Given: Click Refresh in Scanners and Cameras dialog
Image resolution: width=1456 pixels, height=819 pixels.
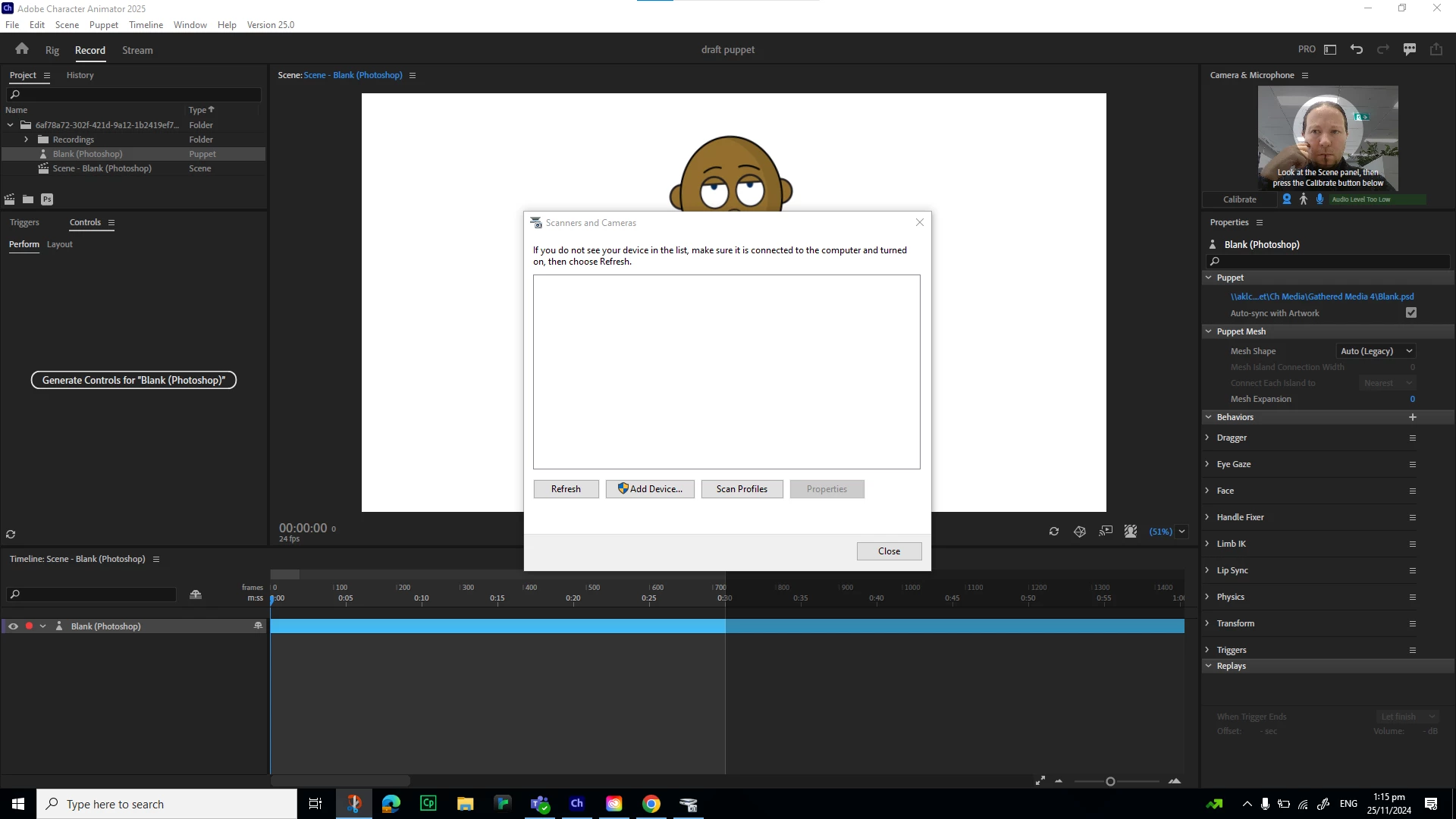Looking at the screenshot, I should [x=566, y=489].
